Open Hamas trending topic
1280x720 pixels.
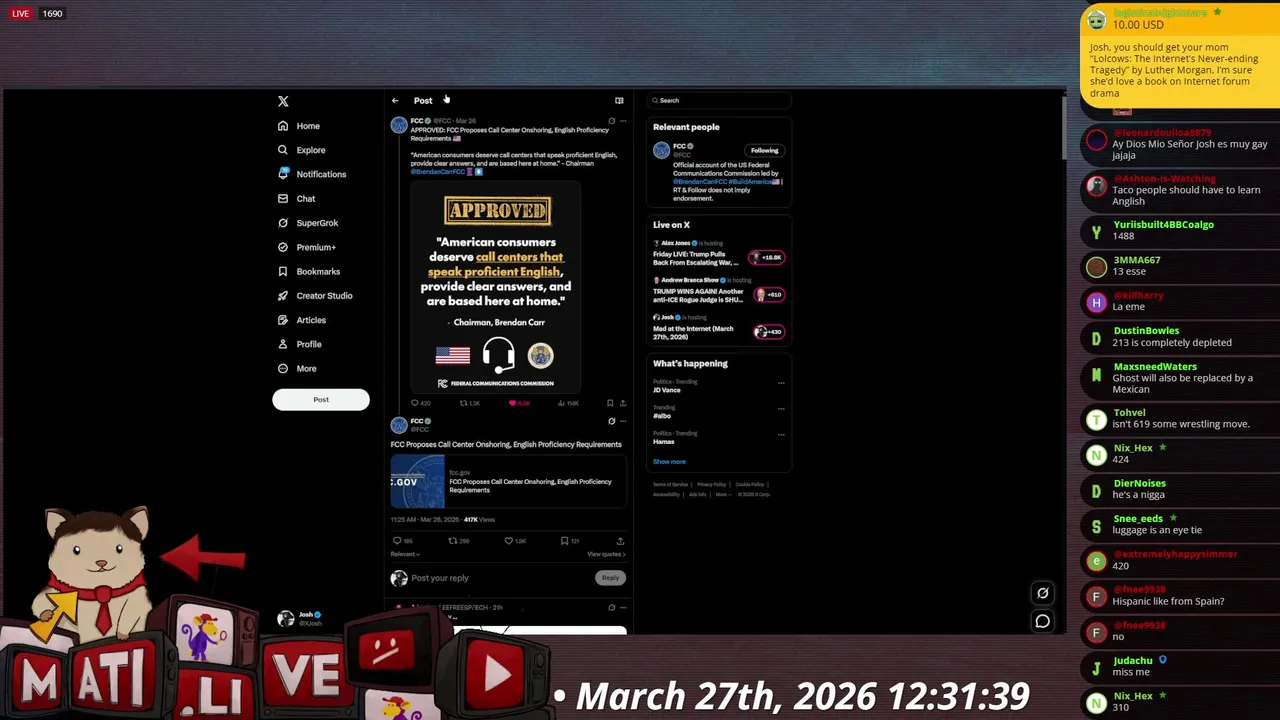(664, 442)
